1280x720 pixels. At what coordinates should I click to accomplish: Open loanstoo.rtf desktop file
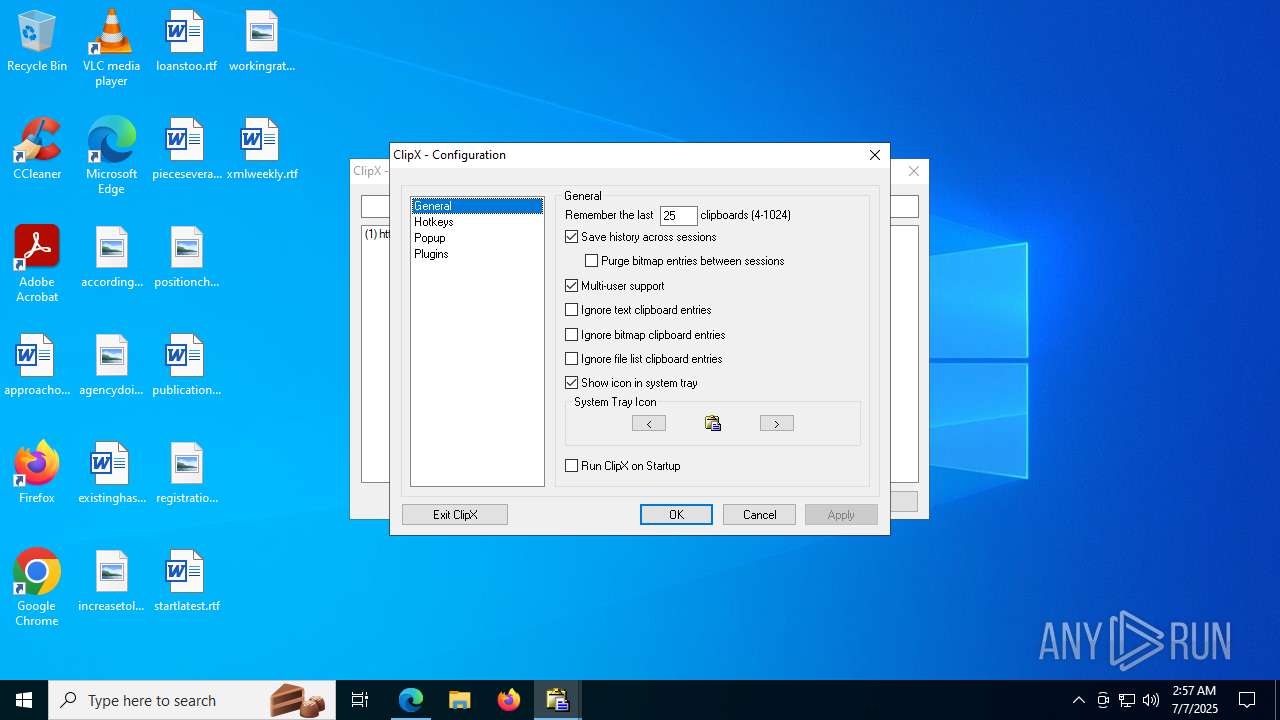(x=186, y=42)
